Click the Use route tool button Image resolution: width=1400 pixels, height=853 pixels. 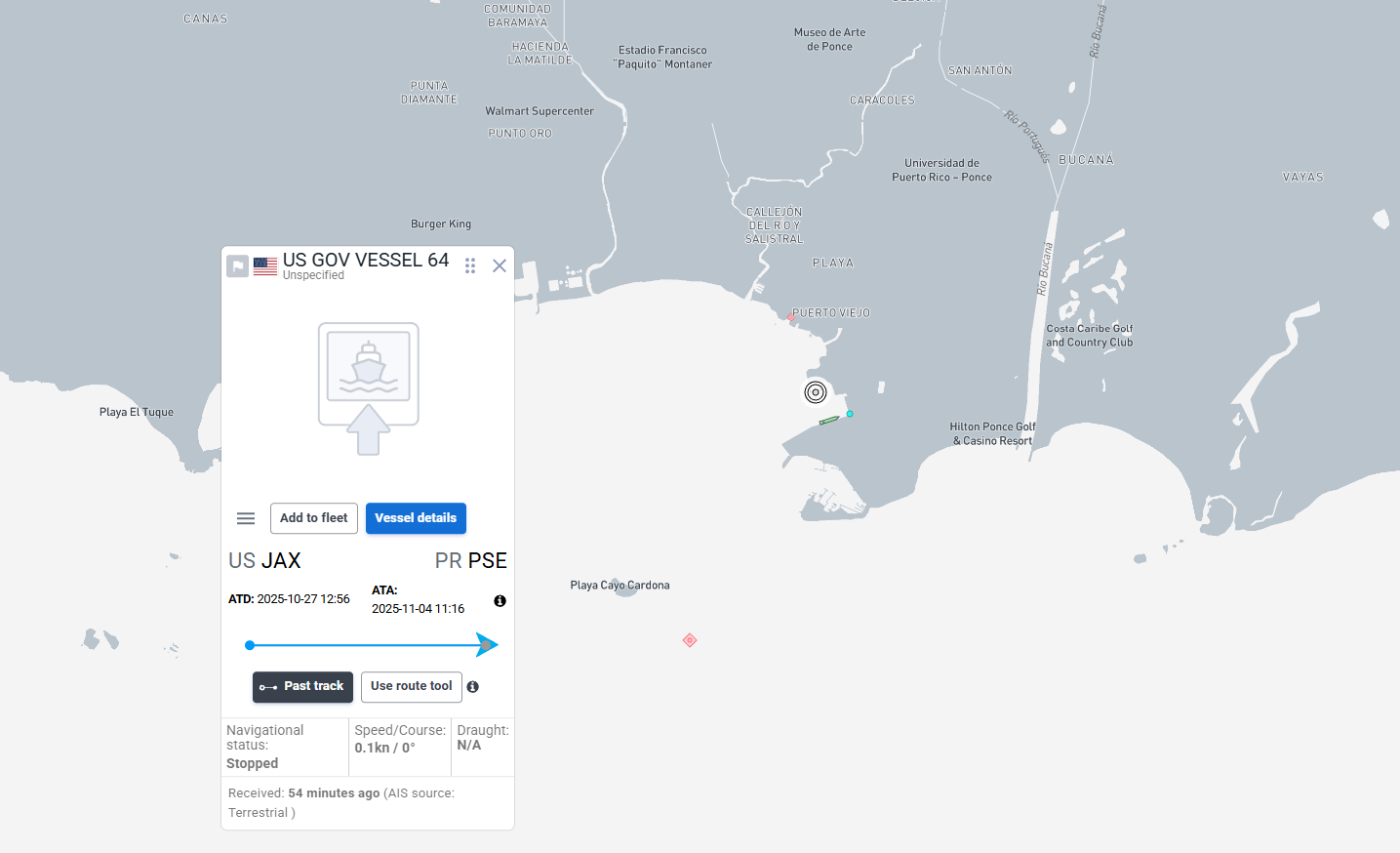click(x=411, y=687)
